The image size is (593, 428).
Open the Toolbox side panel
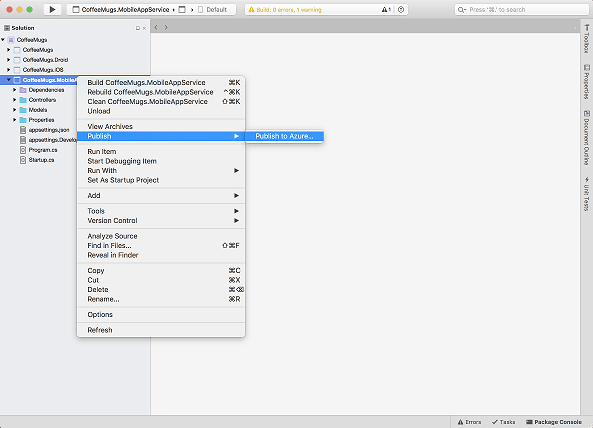coord(587,39)
